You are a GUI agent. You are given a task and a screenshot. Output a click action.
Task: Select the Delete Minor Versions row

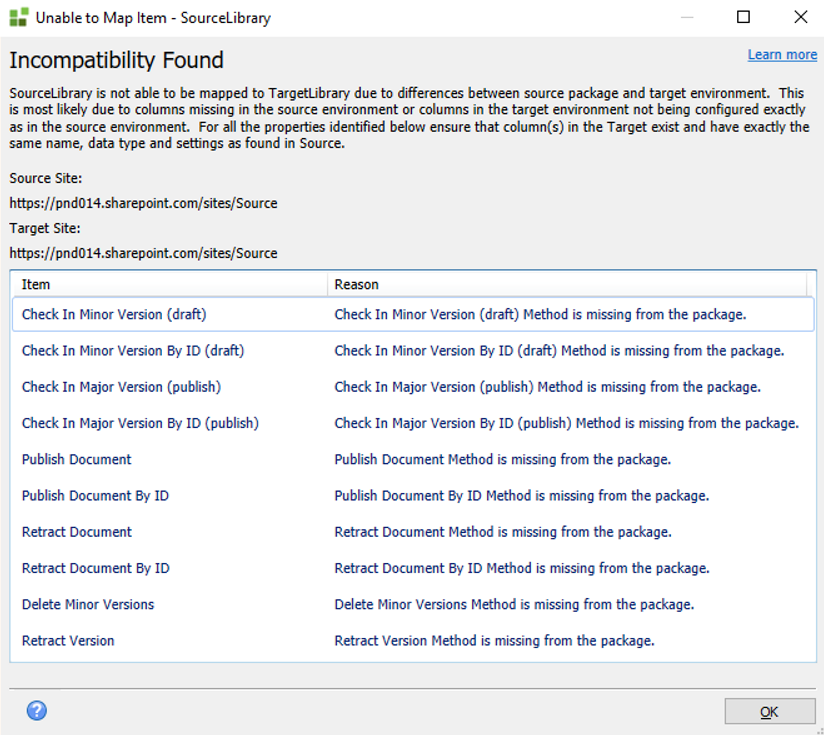click(88, 604)
